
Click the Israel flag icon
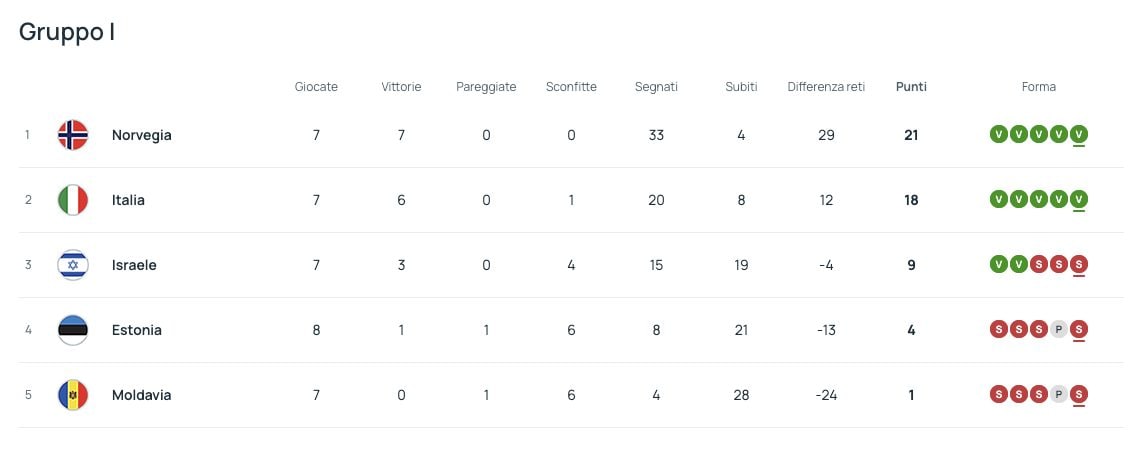73,265
